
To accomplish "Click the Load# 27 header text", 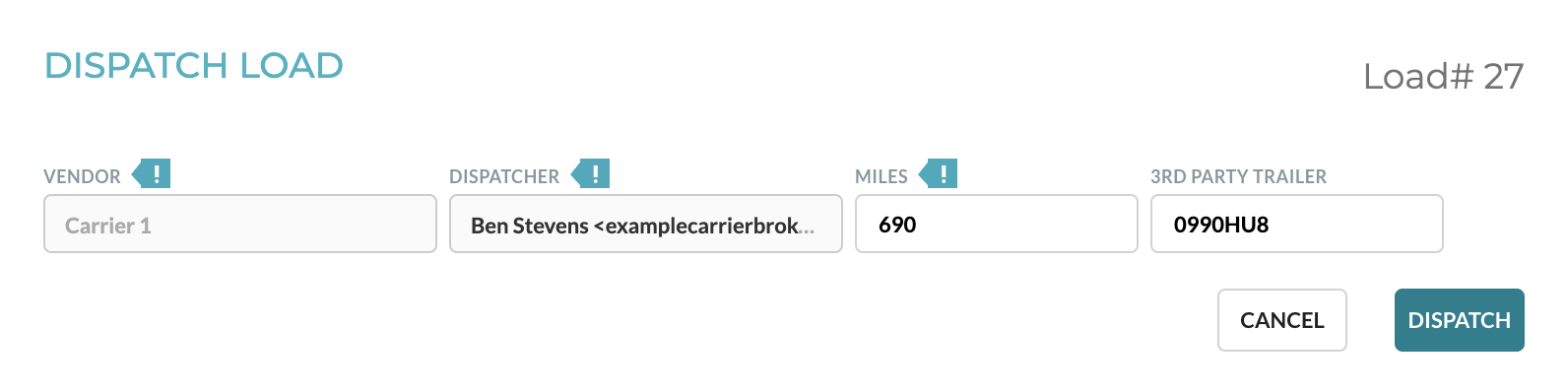I will click(1444, 76).
